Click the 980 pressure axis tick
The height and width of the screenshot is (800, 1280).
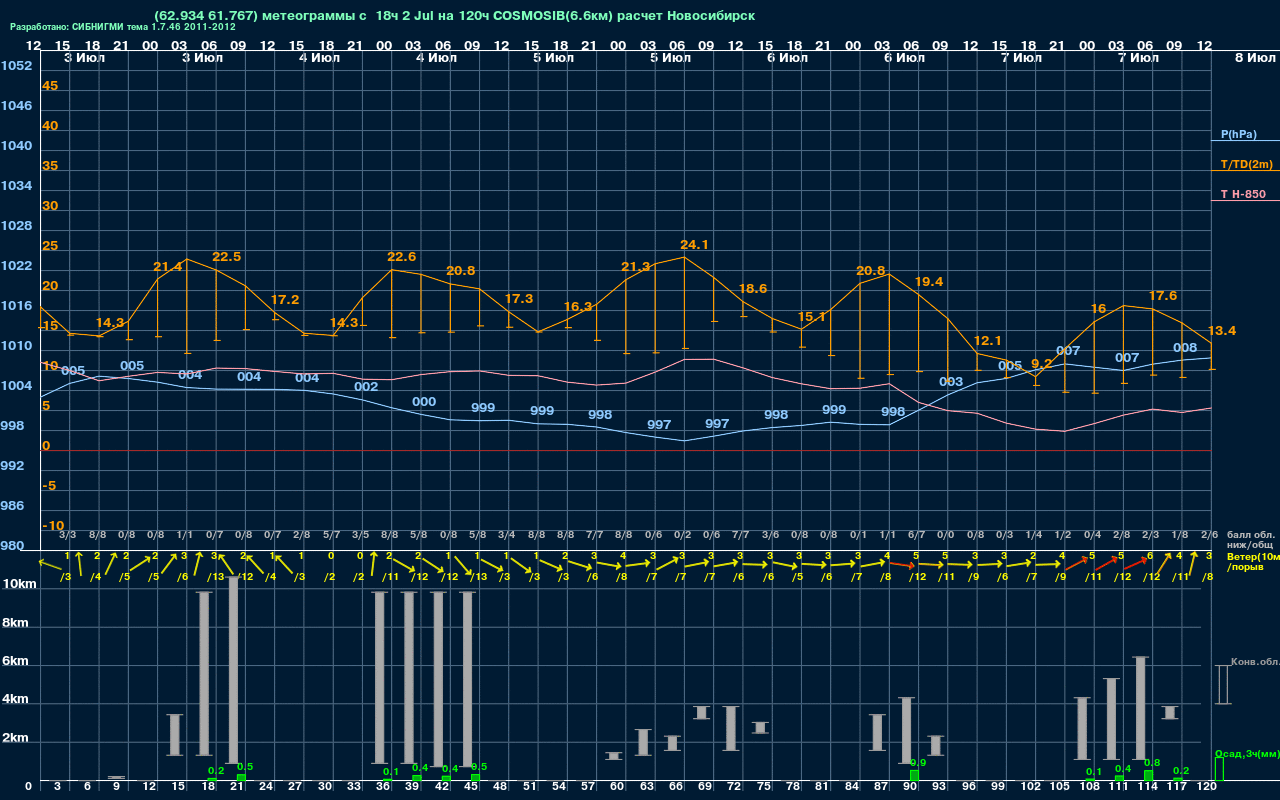12,546
